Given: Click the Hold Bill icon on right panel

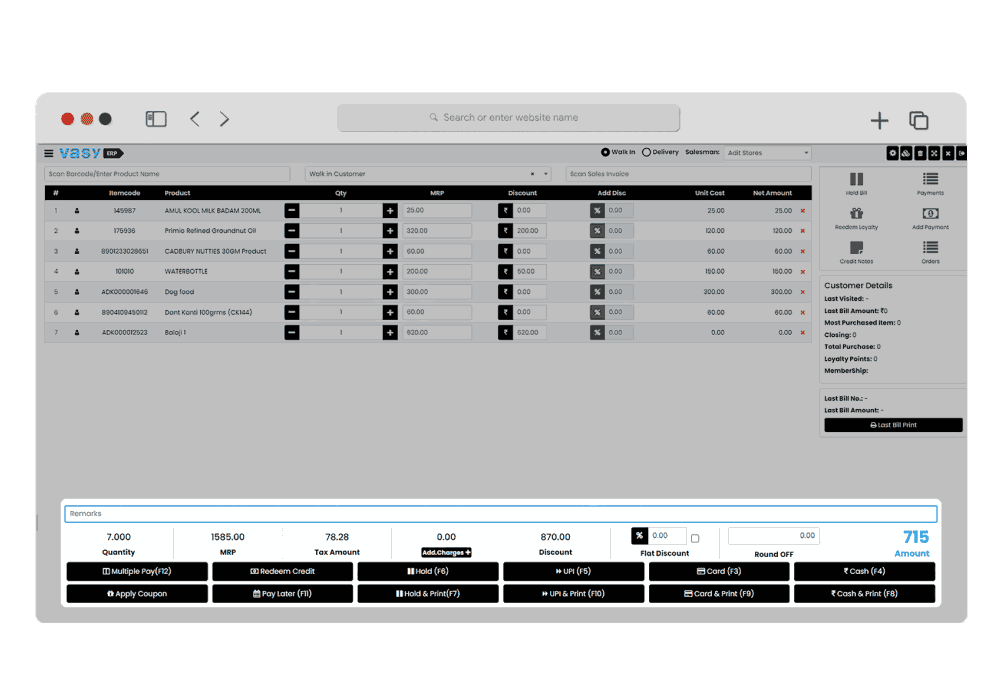Looking at the screenshot, I should pyautogui.click(x=856, y=178).
